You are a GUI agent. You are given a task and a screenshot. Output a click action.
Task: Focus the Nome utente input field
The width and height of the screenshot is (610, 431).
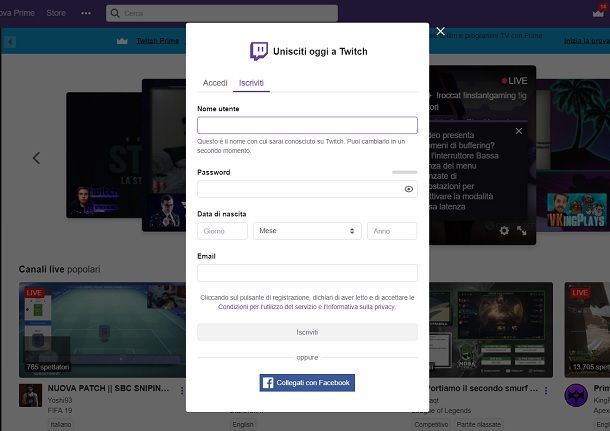pos(307,125)
